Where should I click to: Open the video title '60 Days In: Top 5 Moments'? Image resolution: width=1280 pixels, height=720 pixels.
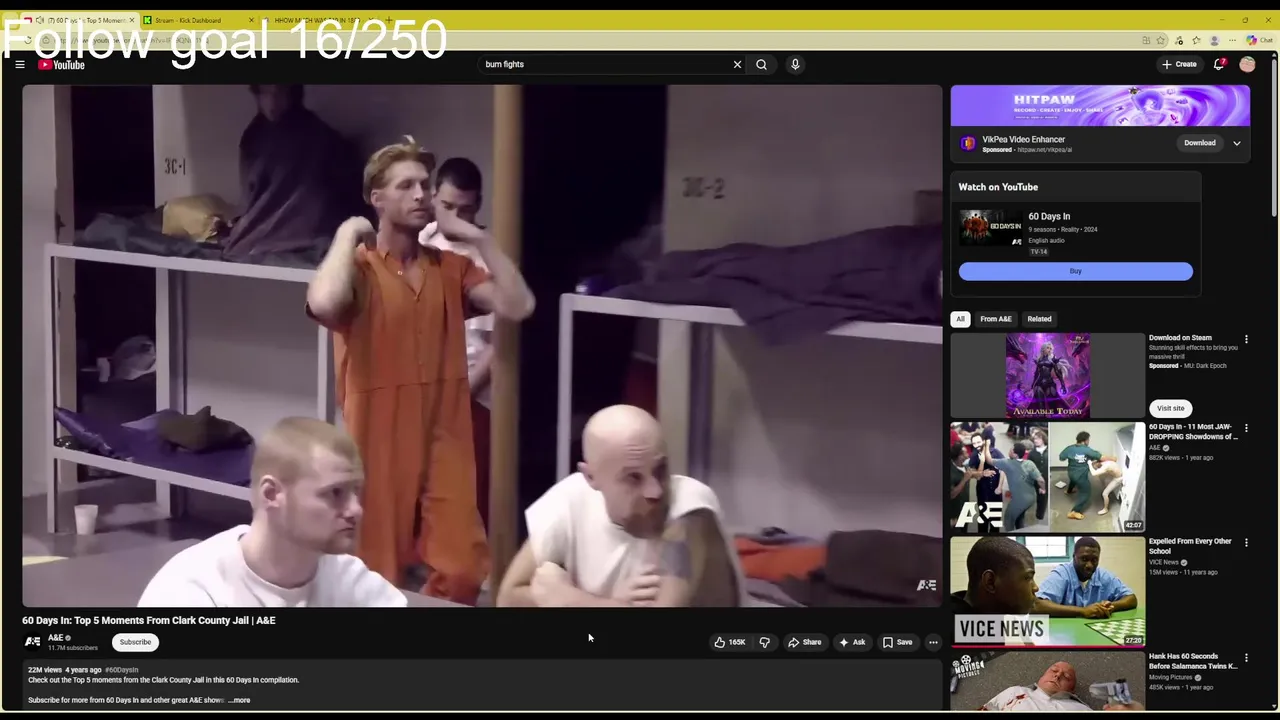pyautogui.click(x=149, y=620)
